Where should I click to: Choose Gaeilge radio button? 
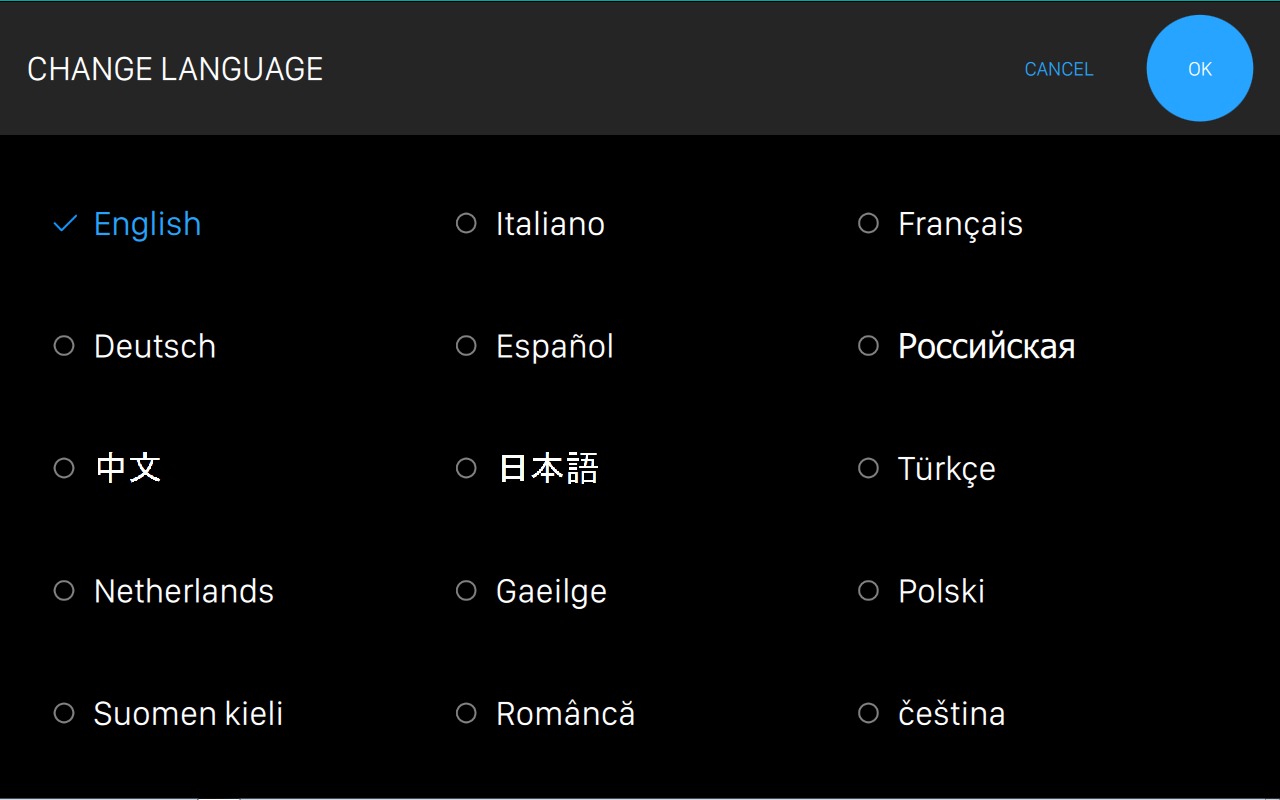466,591
